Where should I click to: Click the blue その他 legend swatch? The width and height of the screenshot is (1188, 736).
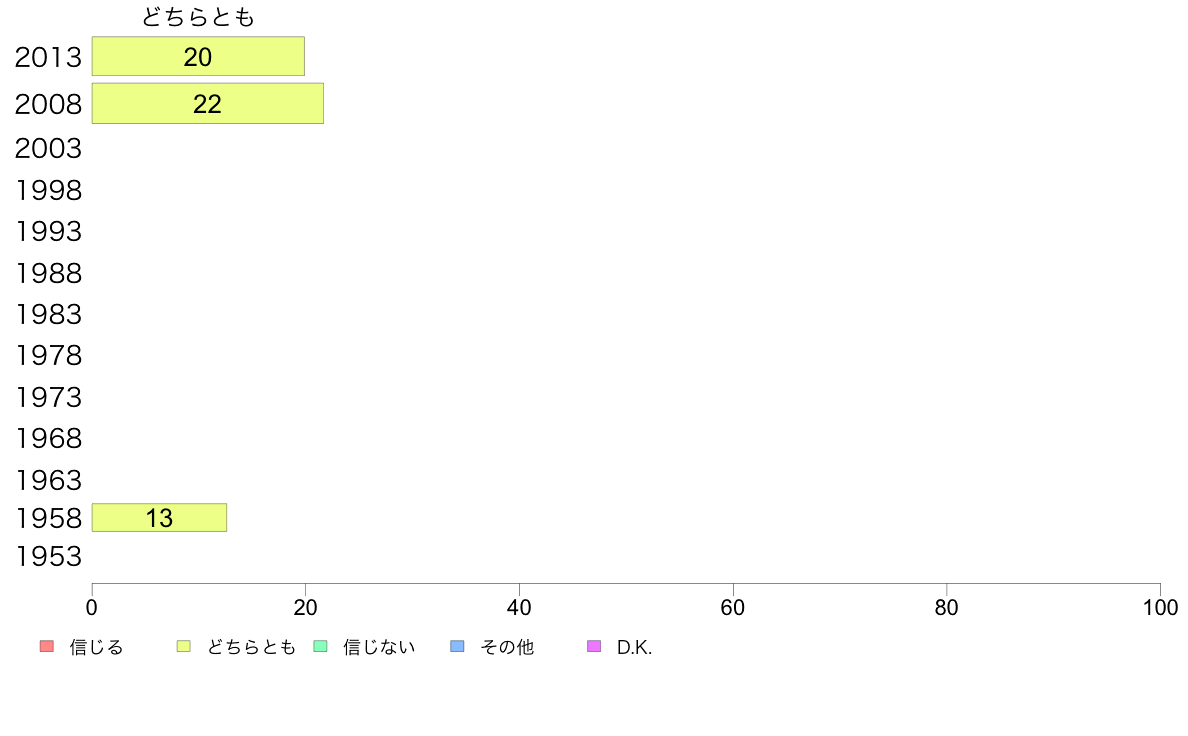457,647
